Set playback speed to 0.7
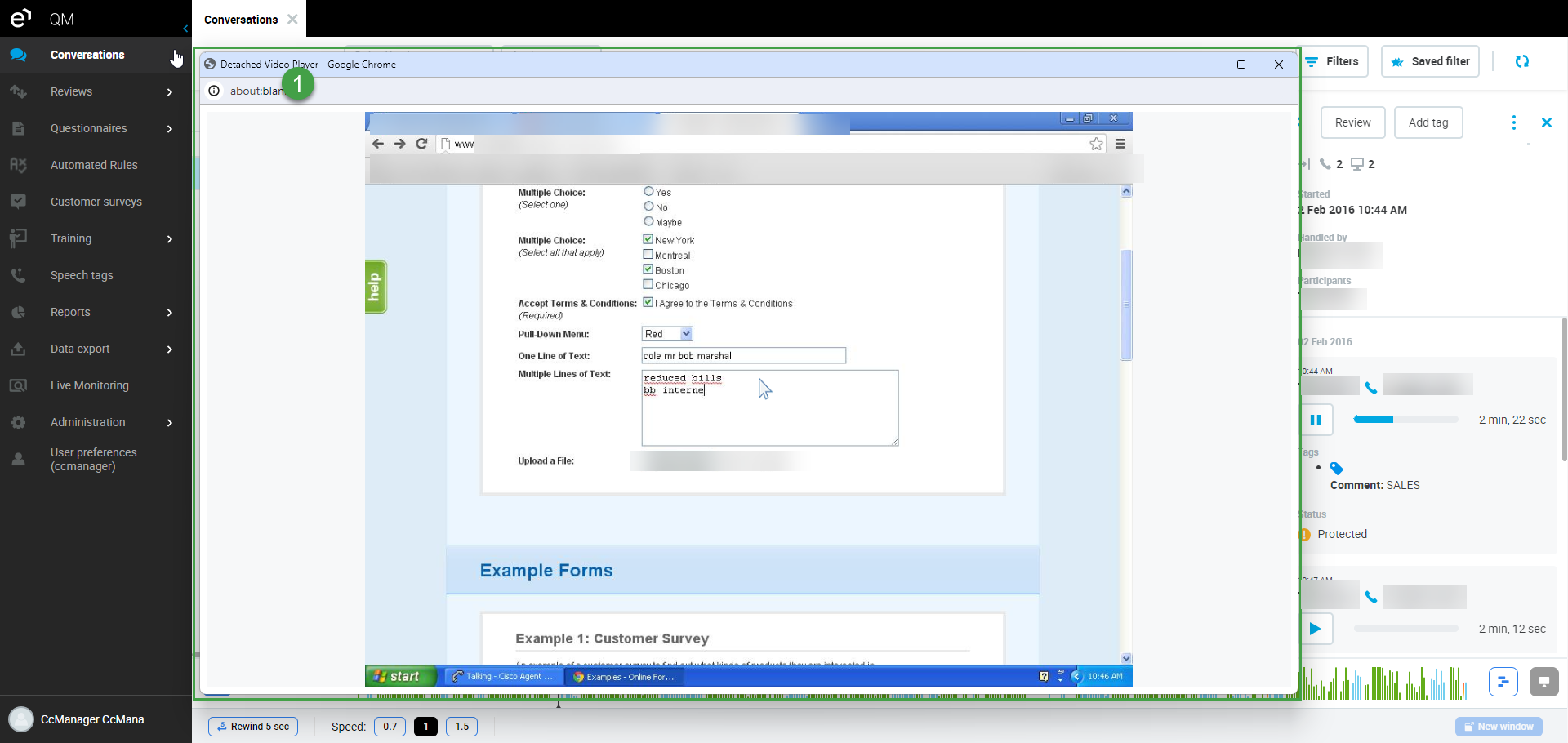Screen dimensions: 1568x743 click(x=390, y=727)
